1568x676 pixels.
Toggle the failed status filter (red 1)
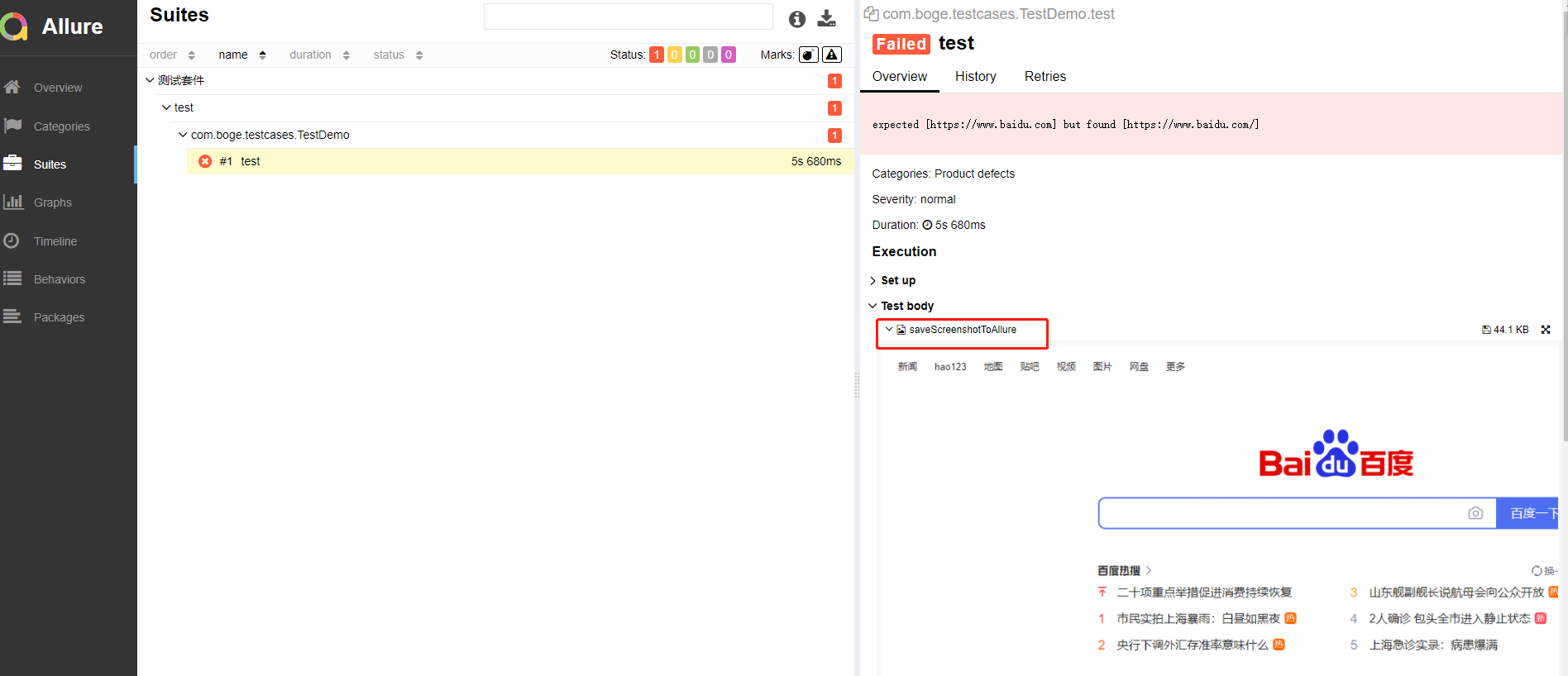pyautogui.click(x=657, y=55)
